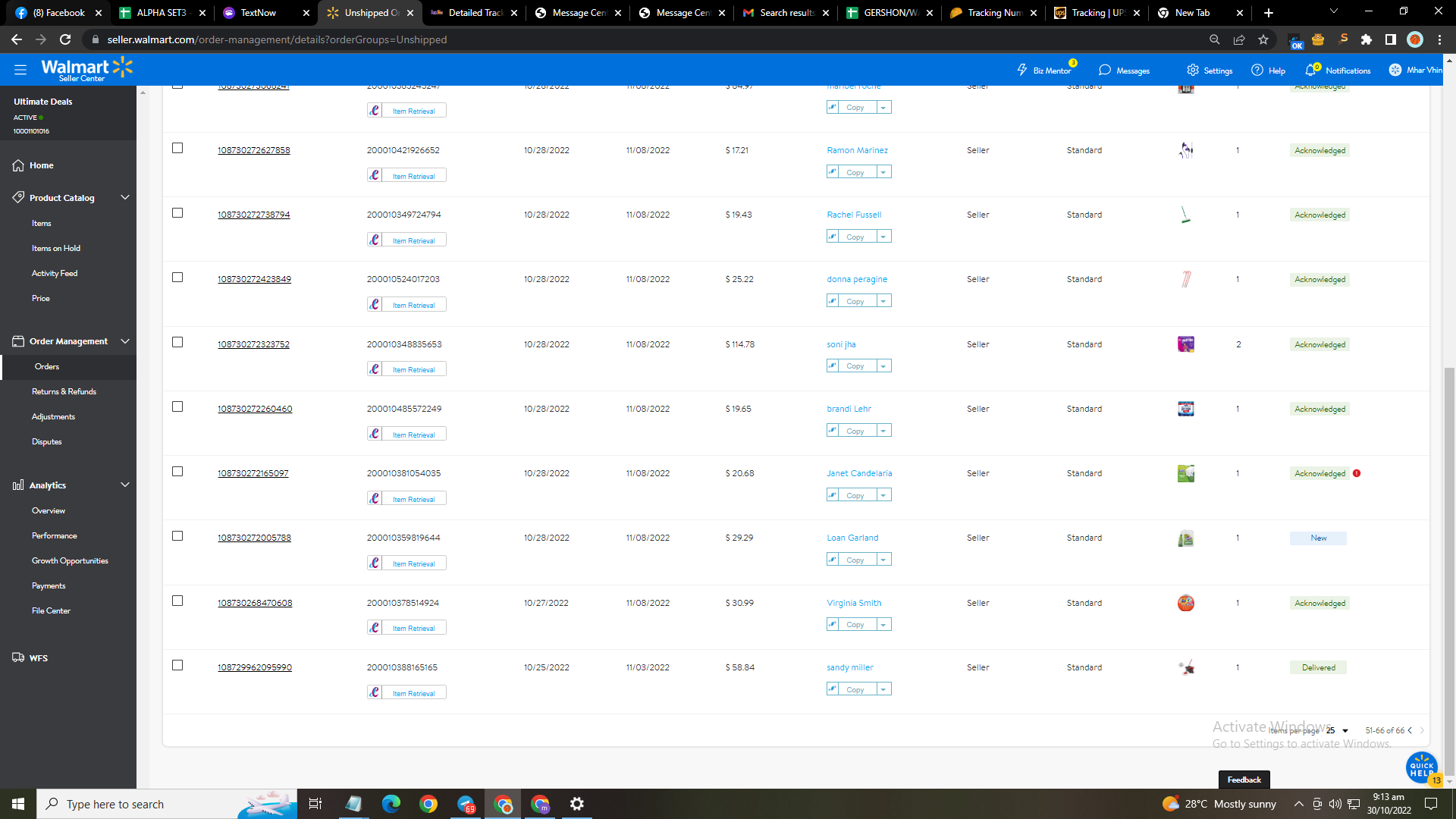Click Windows search box on taskbar
This screenshot has height=819, width=1456.
tap(167, 804)
